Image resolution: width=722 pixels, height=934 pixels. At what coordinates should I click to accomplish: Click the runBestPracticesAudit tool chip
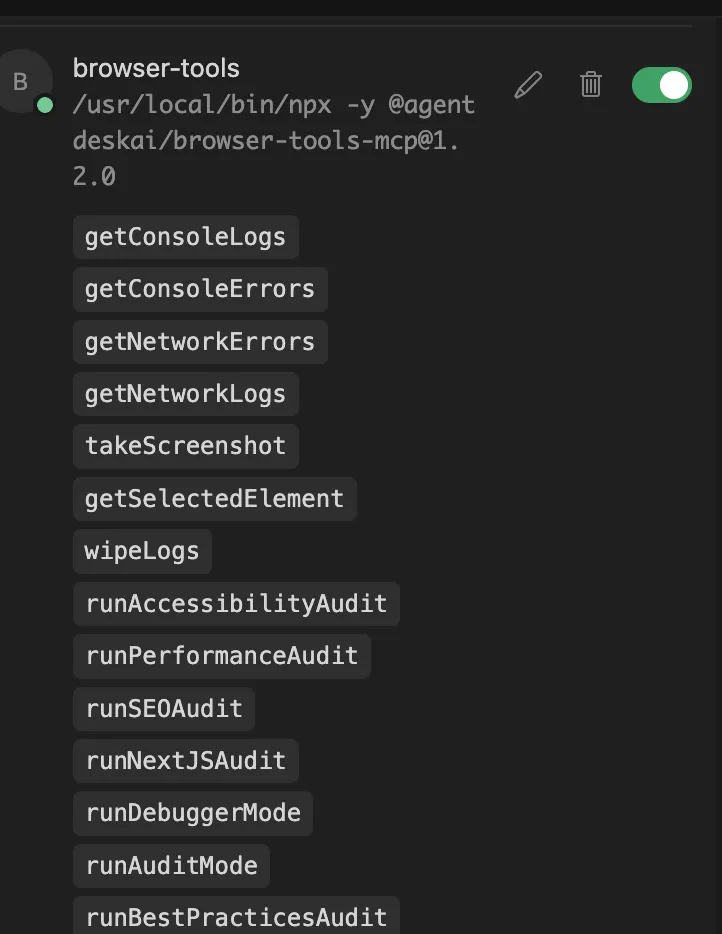(x=236, y=916)
